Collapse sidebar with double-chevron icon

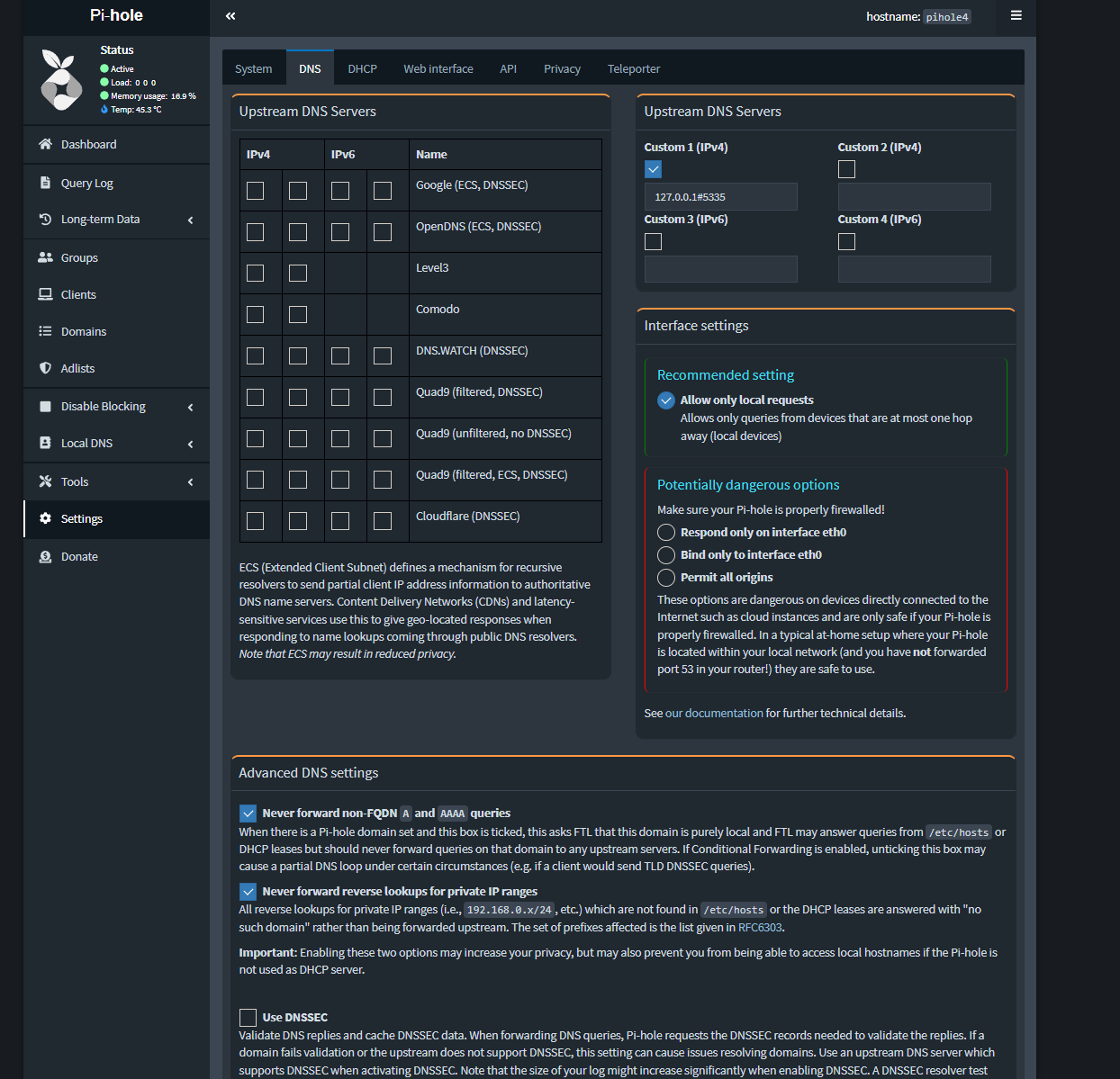point(230,16)
